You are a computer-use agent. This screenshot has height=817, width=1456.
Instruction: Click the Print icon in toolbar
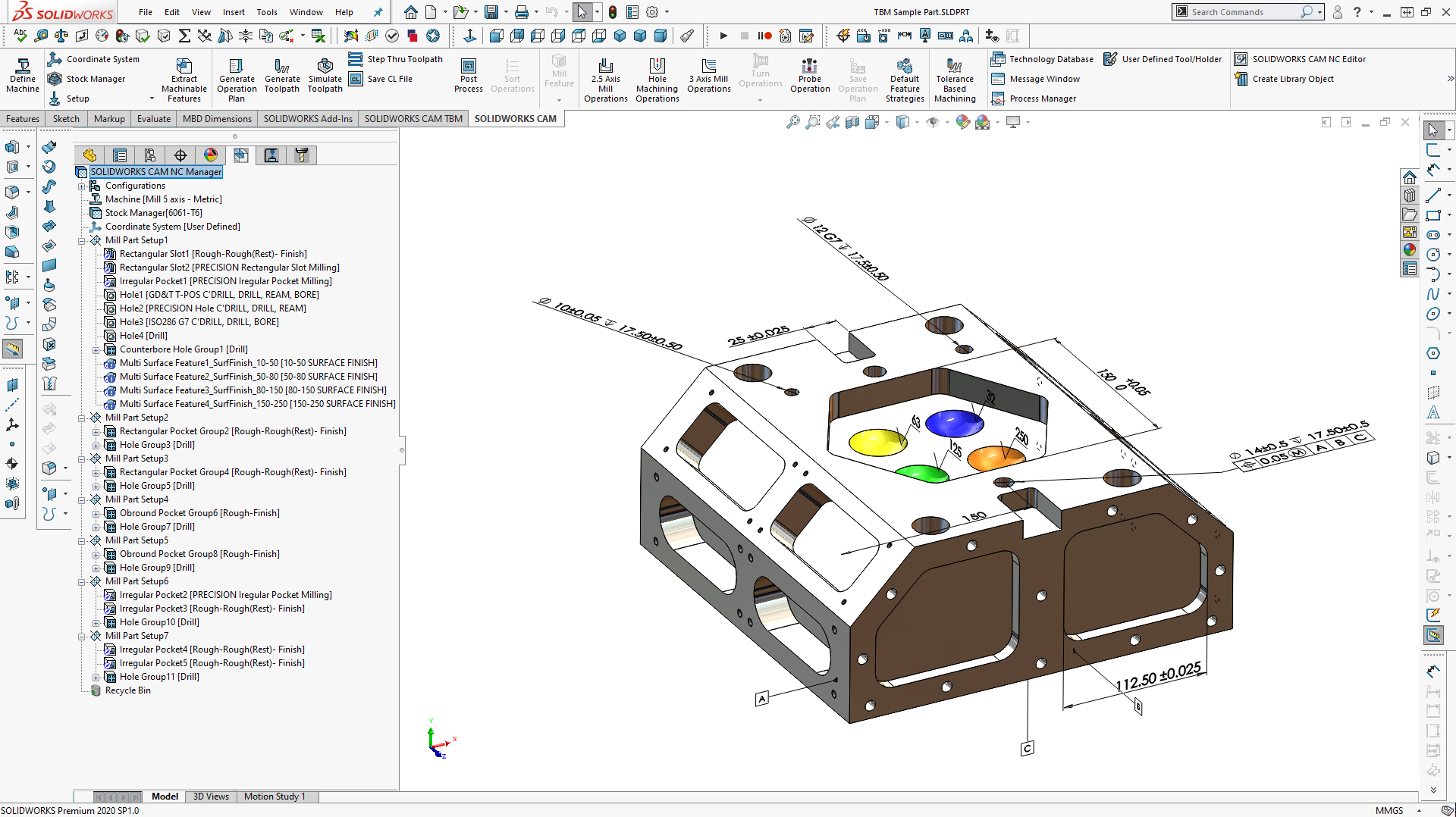pyautogui.click(x=522, y=12)
